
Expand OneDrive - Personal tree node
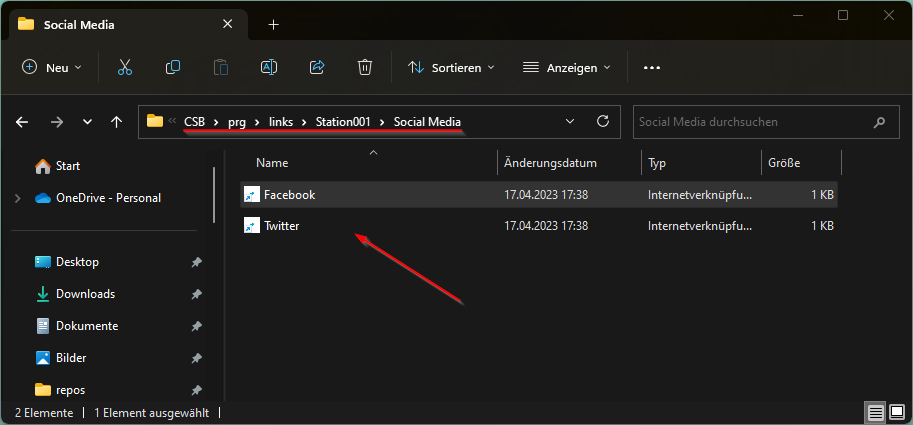click(x=17, y=199)
